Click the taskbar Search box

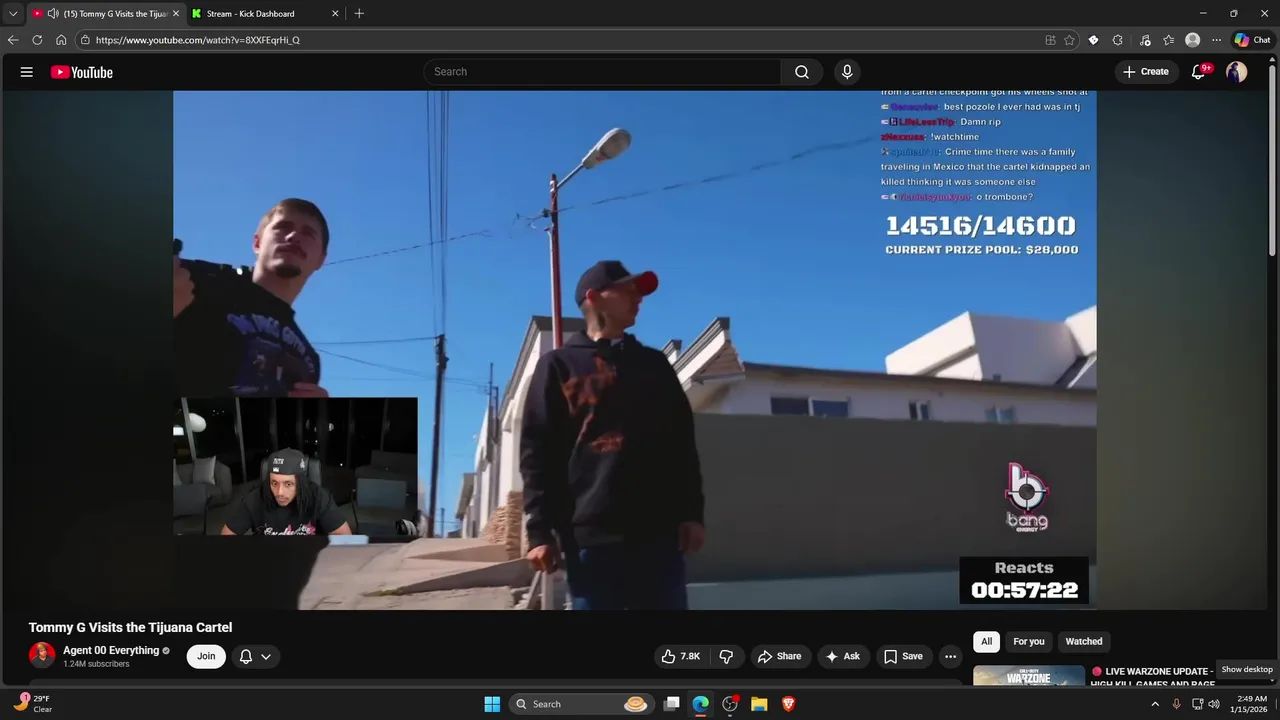coord(580,704)
